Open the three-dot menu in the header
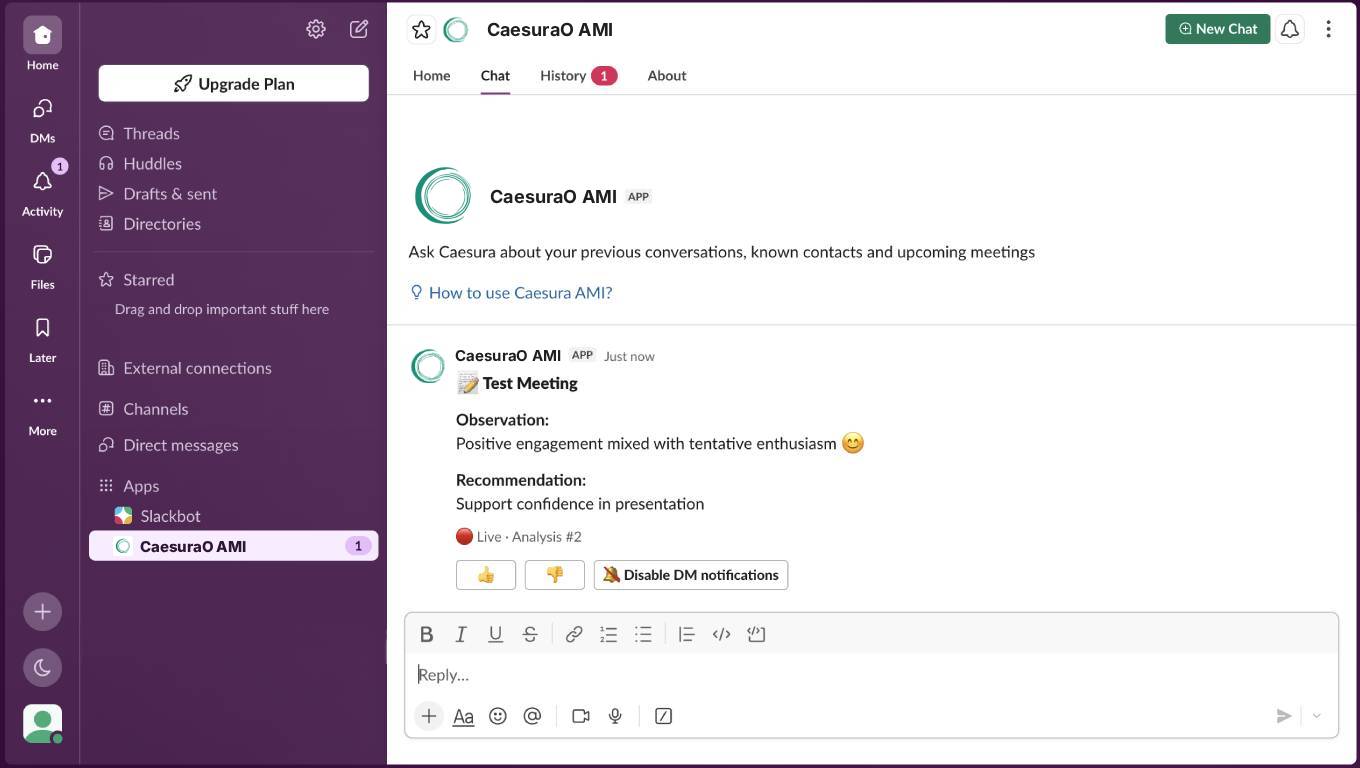1360x768 pixels. pyautogui.click(x=1328, y=29)
